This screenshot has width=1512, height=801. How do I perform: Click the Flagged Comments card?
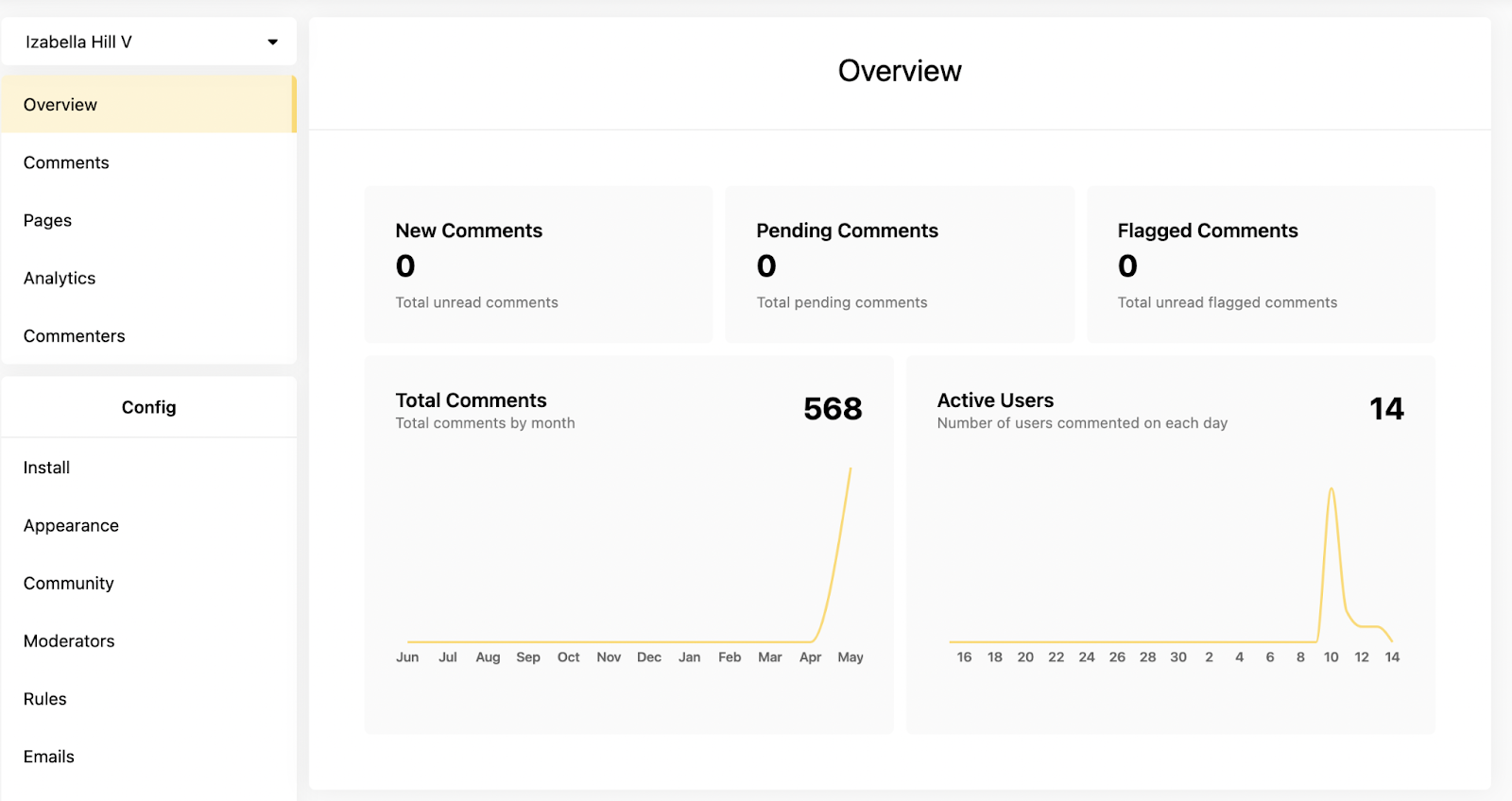(x=1261, y=264)
